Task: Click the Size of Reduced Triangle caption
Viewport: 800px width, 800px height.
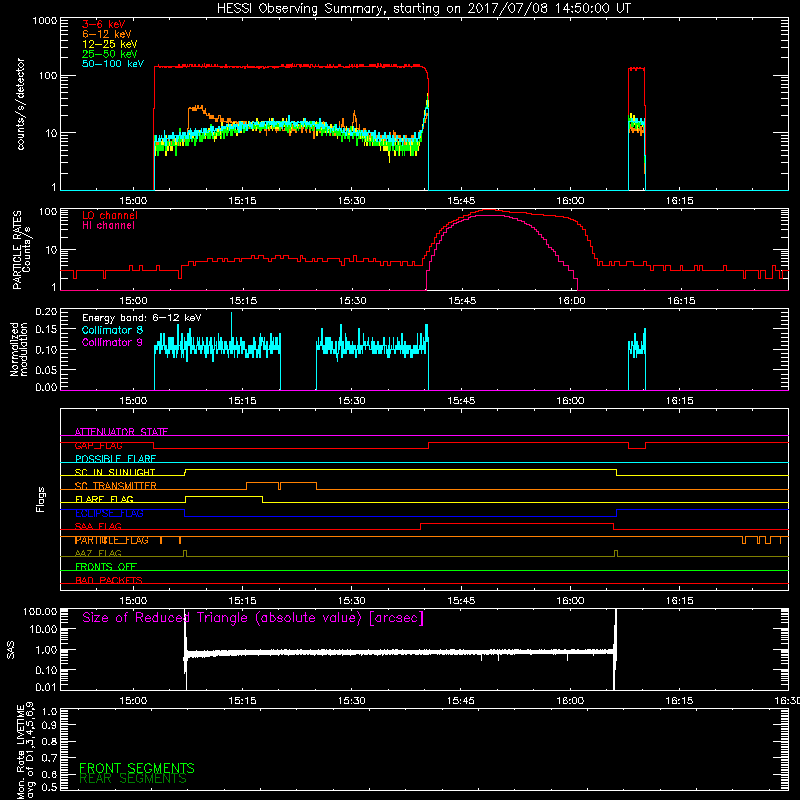Action: click(253, 618)
